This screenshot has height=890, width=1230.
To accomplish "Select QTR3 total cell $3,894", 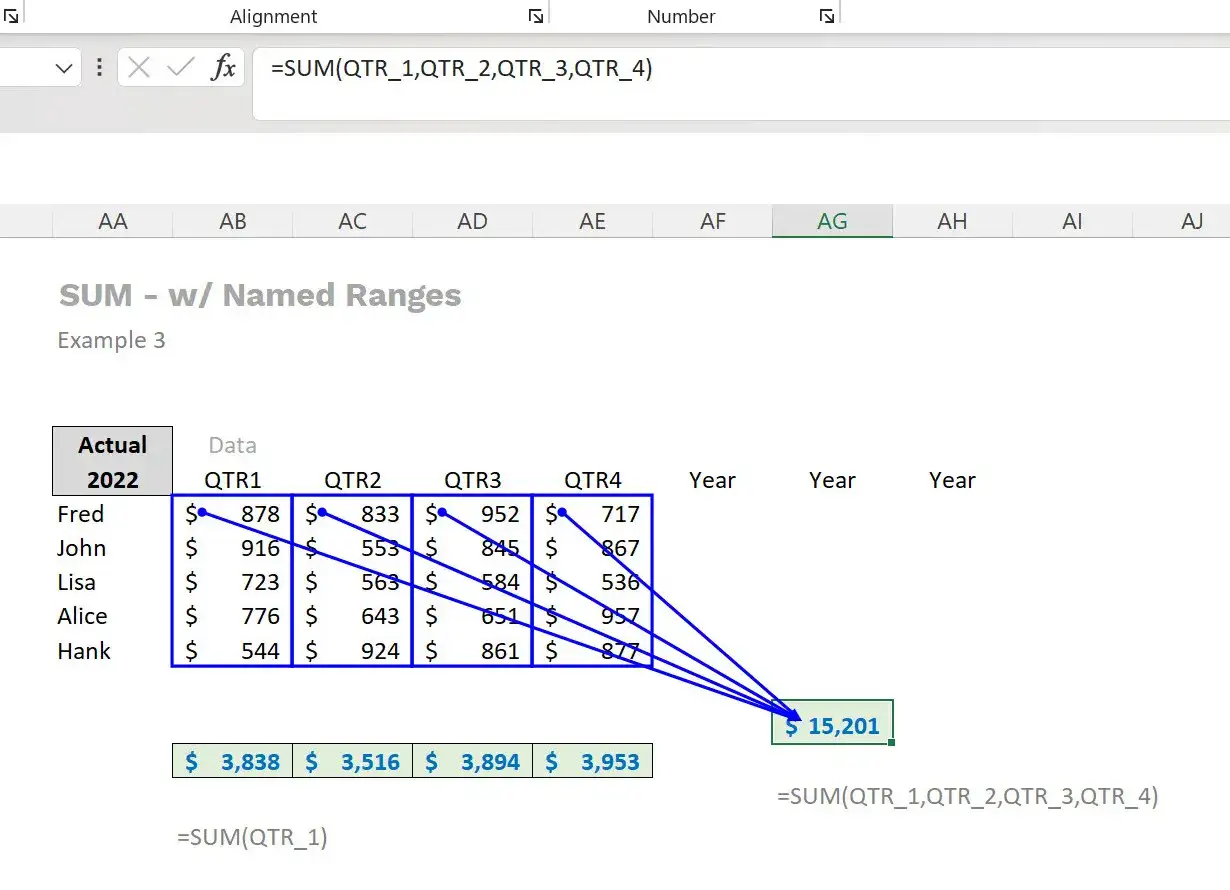I will coord(473,761).
